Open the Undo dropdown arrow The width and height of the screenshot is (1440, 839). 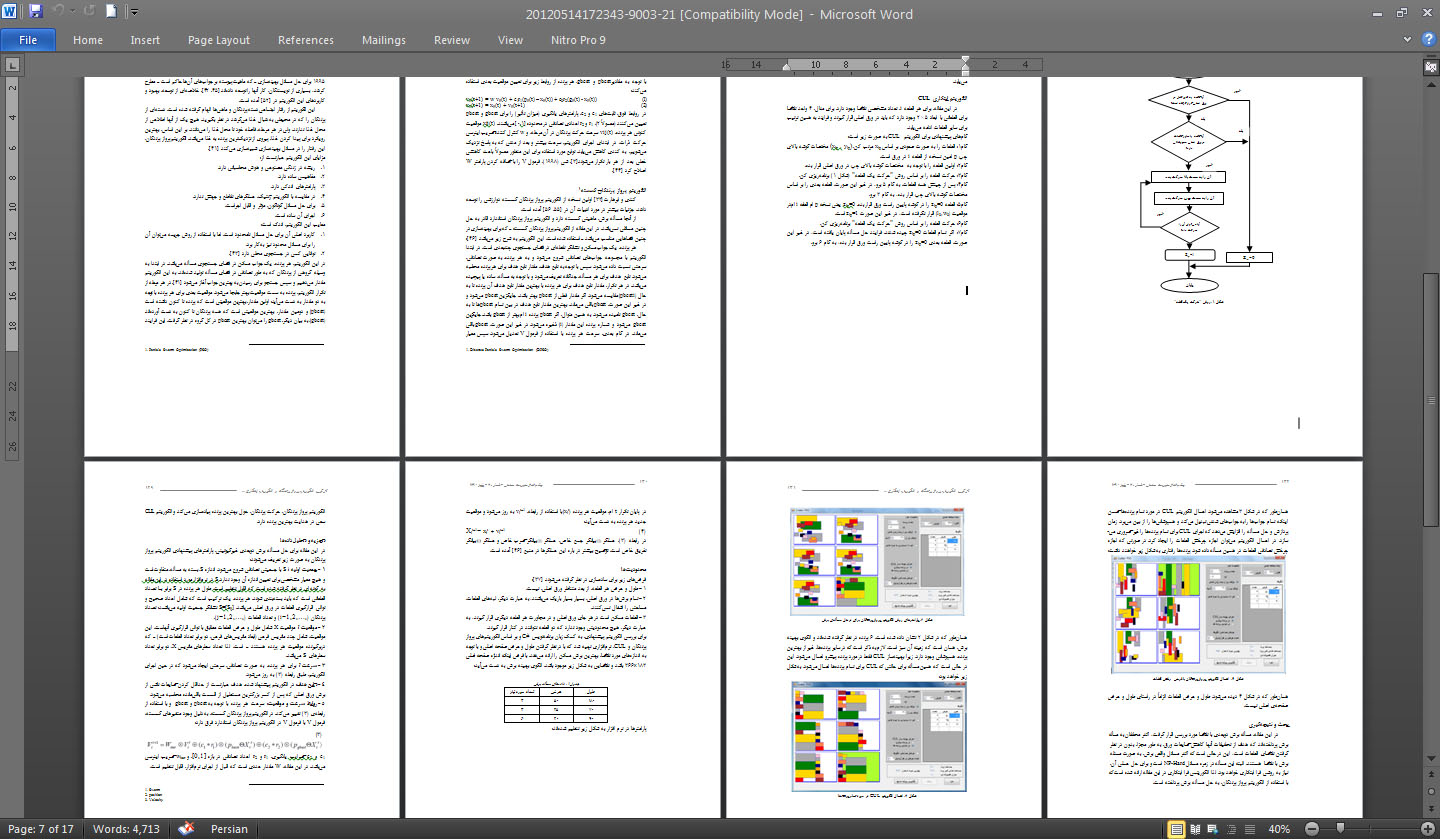73,10
